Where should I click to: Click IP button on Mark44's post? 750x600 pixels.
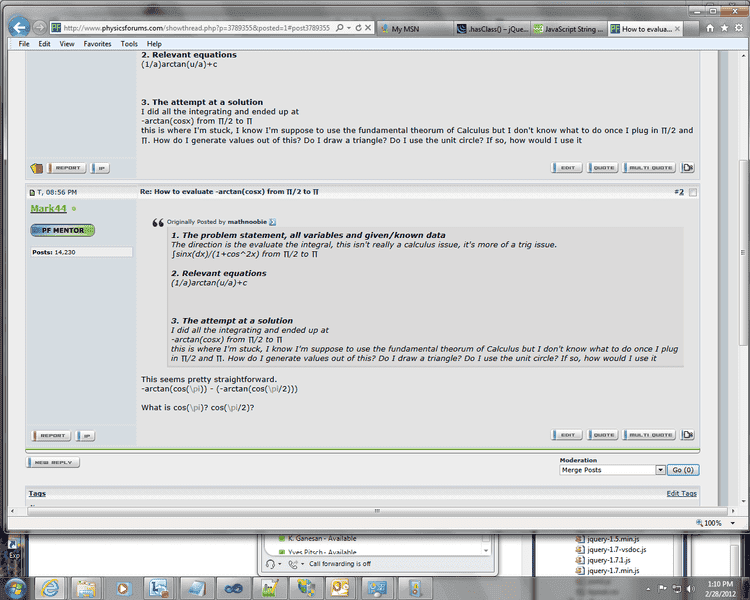point(85,435)
